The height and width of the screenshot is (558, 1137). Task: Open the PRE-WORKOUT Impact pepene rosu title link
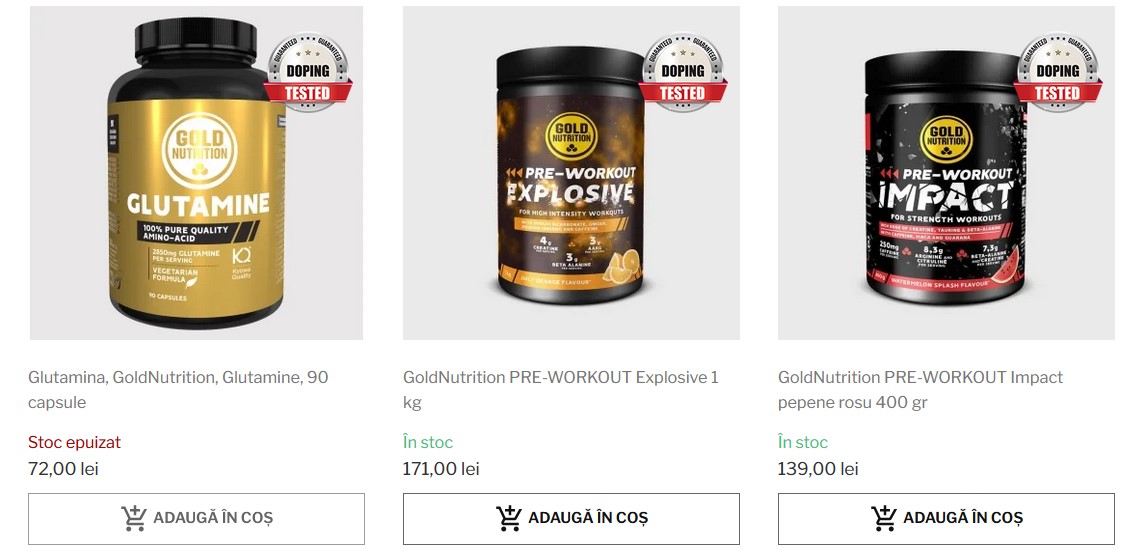pyautogui.click(x=920, y=389)
